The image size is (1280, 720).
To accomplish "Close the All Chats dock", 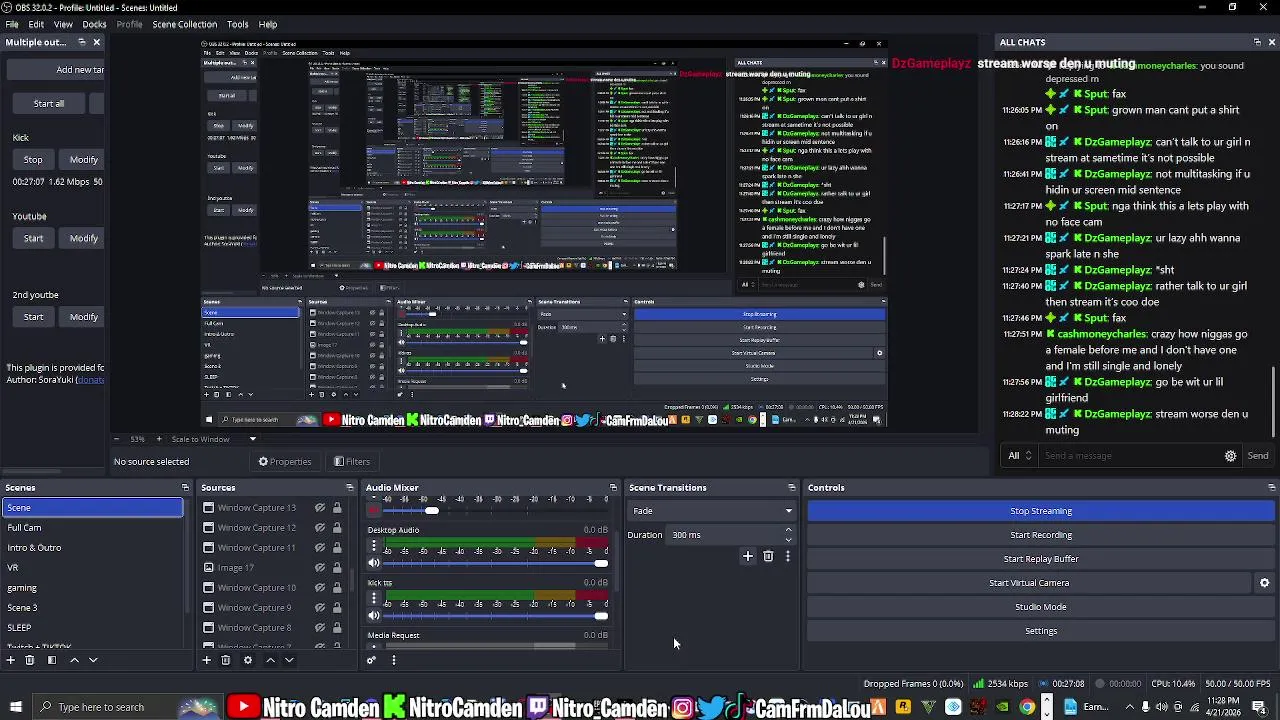I will click(1271, 42).
